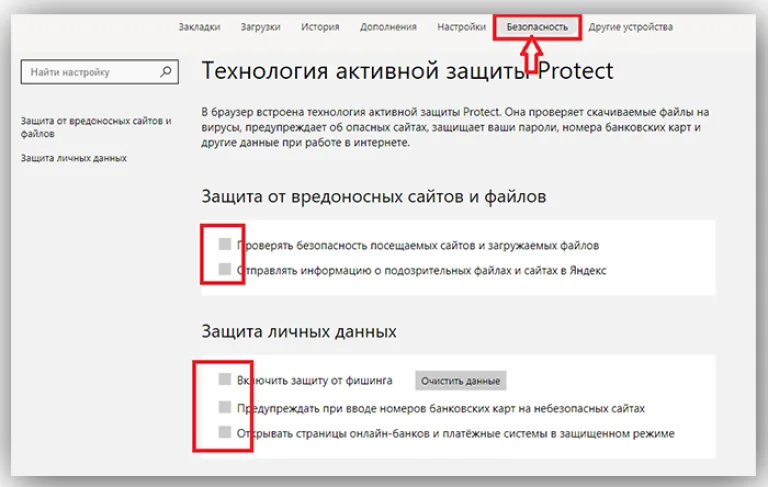Select the Безопасность tab
Viewport: 768px width, 487px height.
pos(537,27)
